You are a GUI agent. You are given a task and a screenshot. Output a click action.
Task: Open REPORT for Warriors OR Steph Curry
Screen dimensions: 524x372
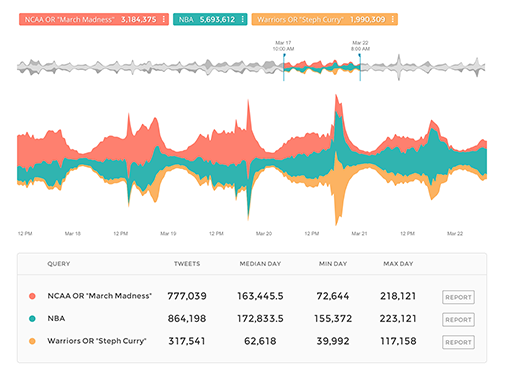pyautogui.click(x=458, y=342)
